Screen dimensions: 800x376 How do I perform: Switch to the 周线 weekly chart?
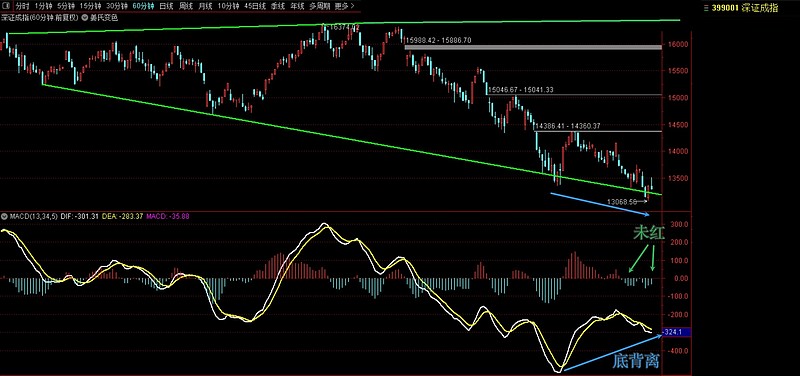tap(185, 7)
